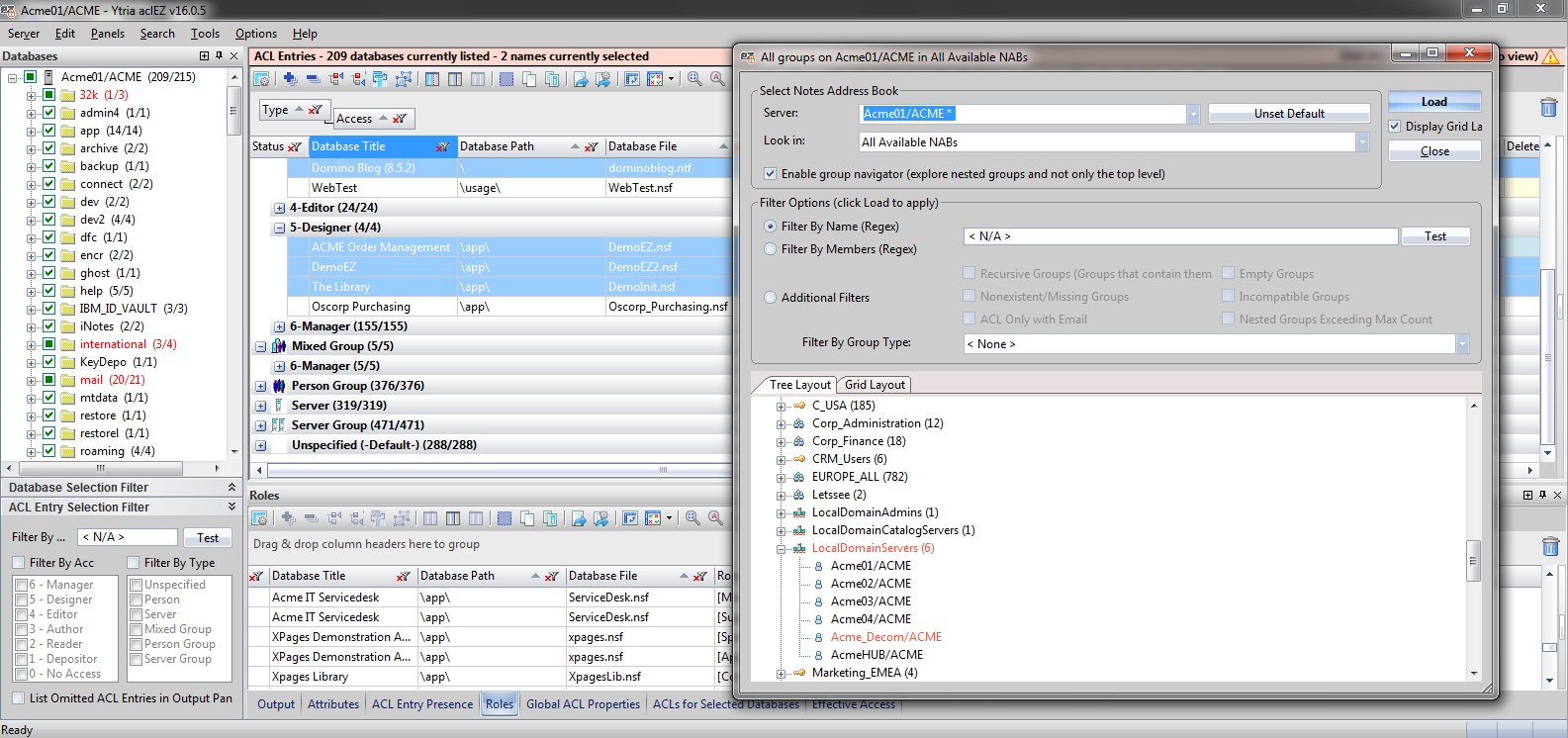
Task: Click filter icon on Status column header
Action: tap(294, 147)
